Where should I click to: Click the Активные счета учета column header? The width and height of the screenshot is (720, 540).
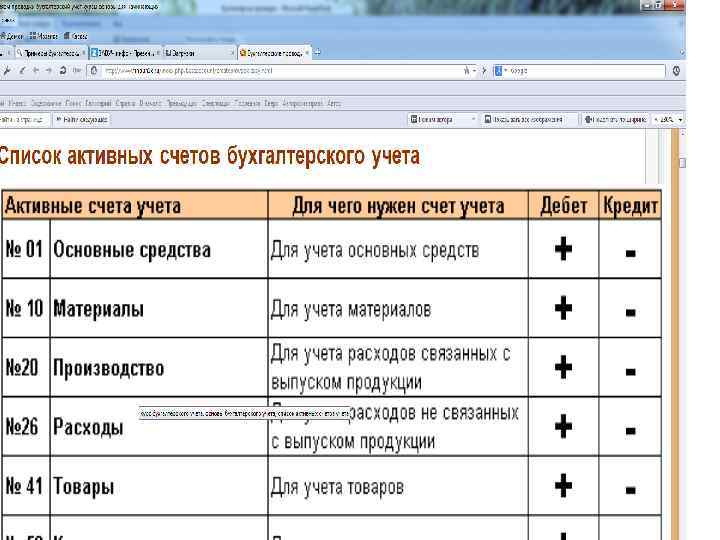coord(135,205)
